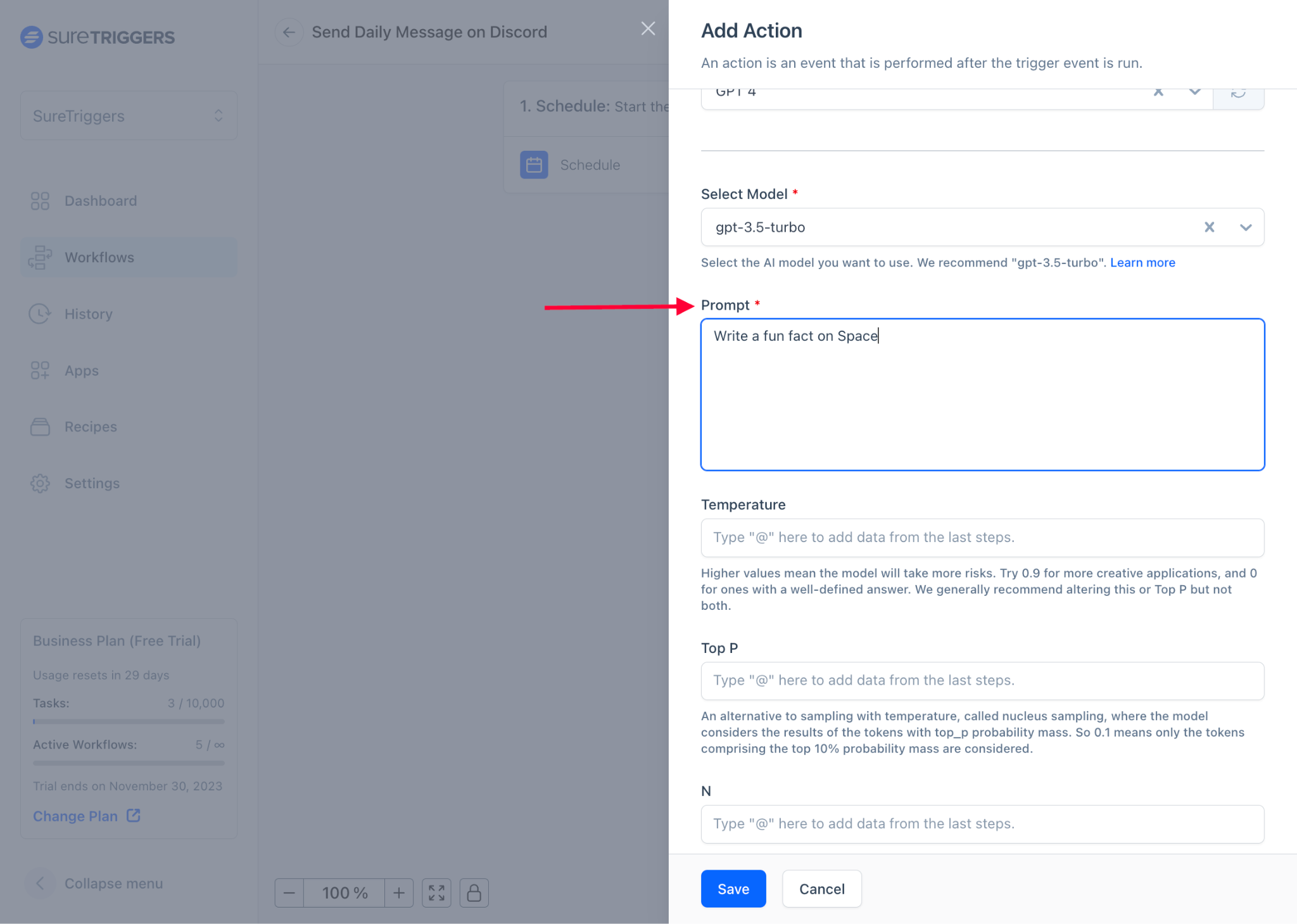1297x924 pixels.
Task: Open Settings using the gear icon
Action: [39, 483]
